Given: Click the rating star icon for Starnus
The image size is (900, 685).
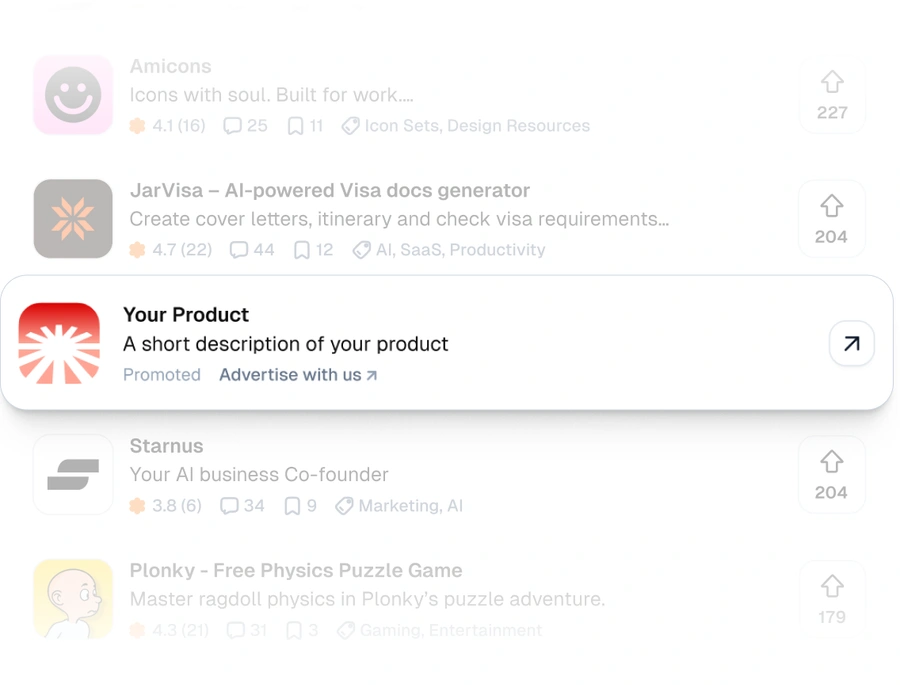Looking at the screenshot, I should (138, 506).
